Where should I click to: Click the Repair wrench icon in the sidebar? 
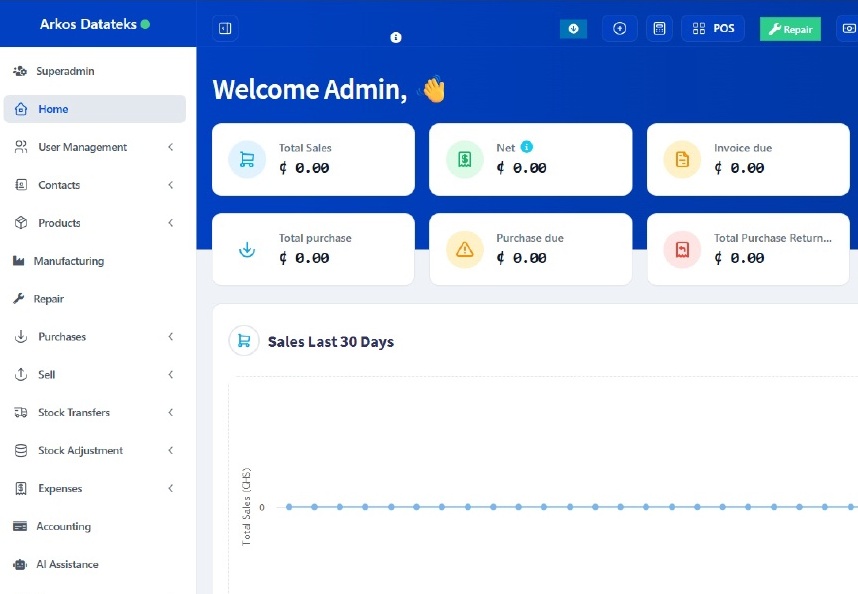(19, 298)
